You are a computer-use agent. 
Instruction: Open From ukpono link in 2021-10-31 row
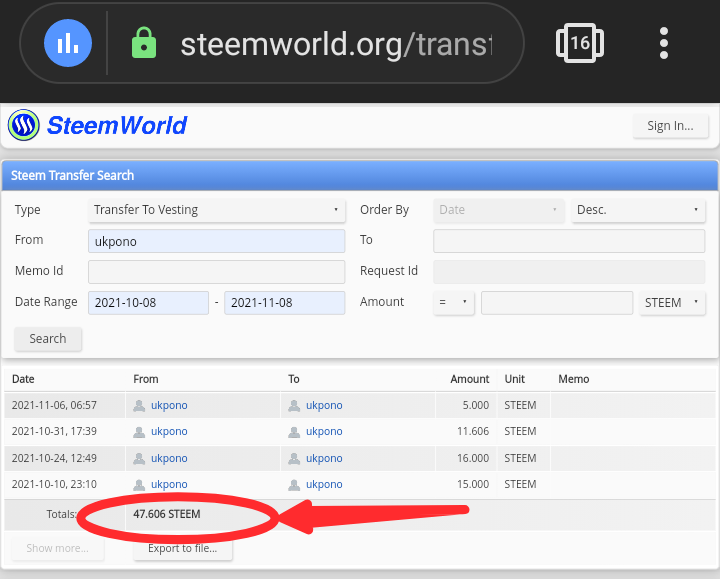coord(169,432)
